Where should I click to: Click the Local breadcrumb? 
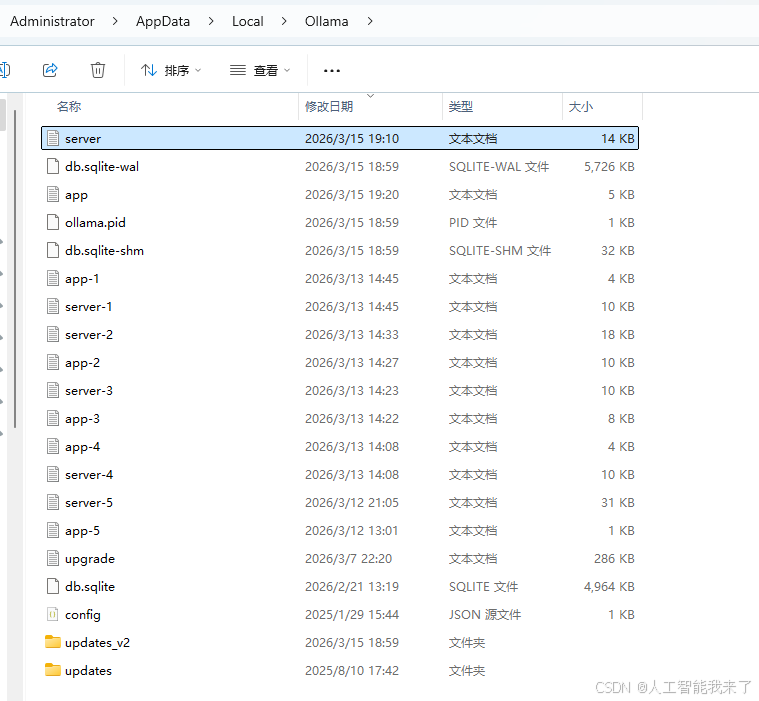(x=247, y=21)
